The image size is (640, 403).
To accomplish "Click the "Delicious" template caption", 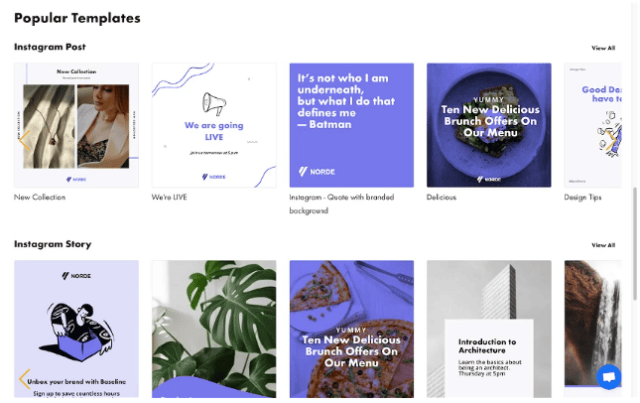I will pos(442,197).
